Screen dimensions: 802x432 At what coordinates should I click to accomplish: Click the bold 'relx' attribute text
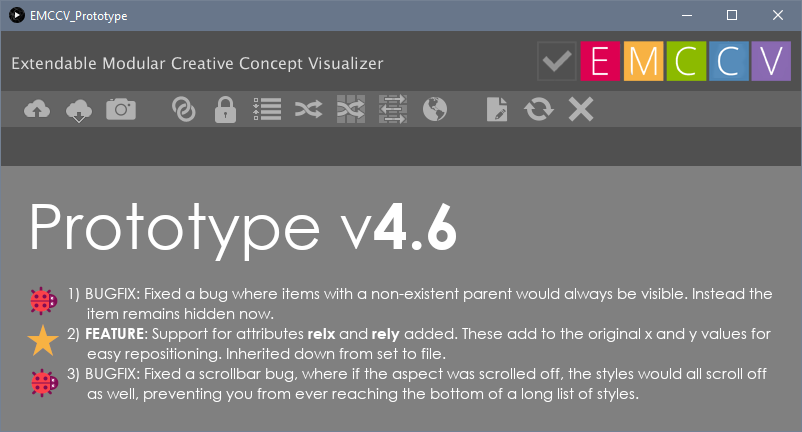[321, 334]
